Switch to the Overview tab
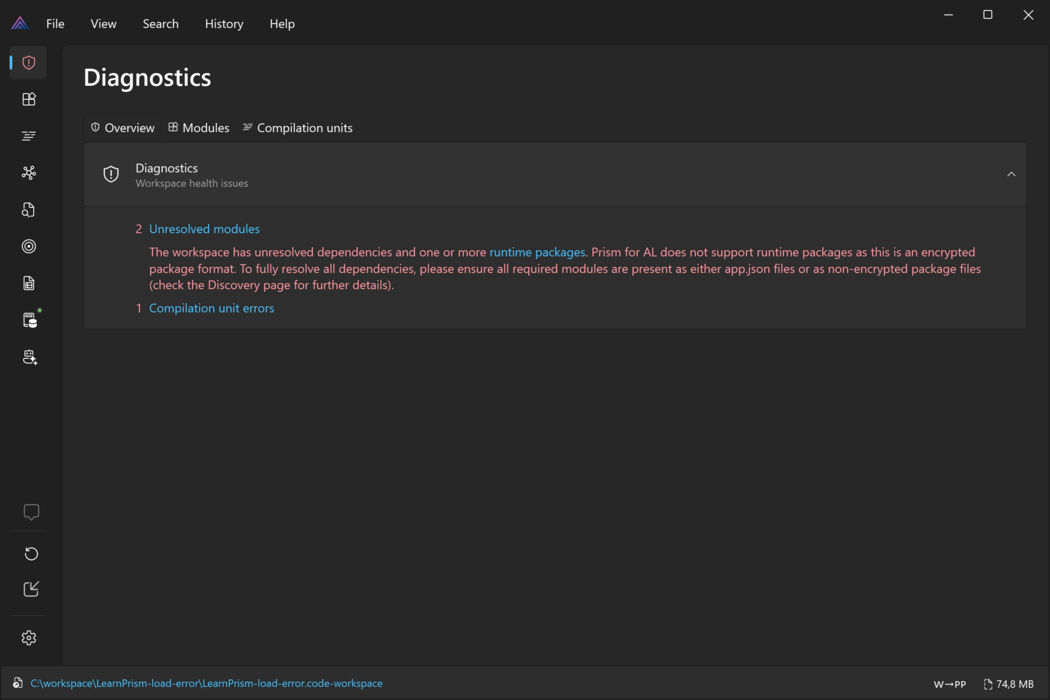This screenshot has width=1050, height=700. pyautogui.click(x=123, y=128)
